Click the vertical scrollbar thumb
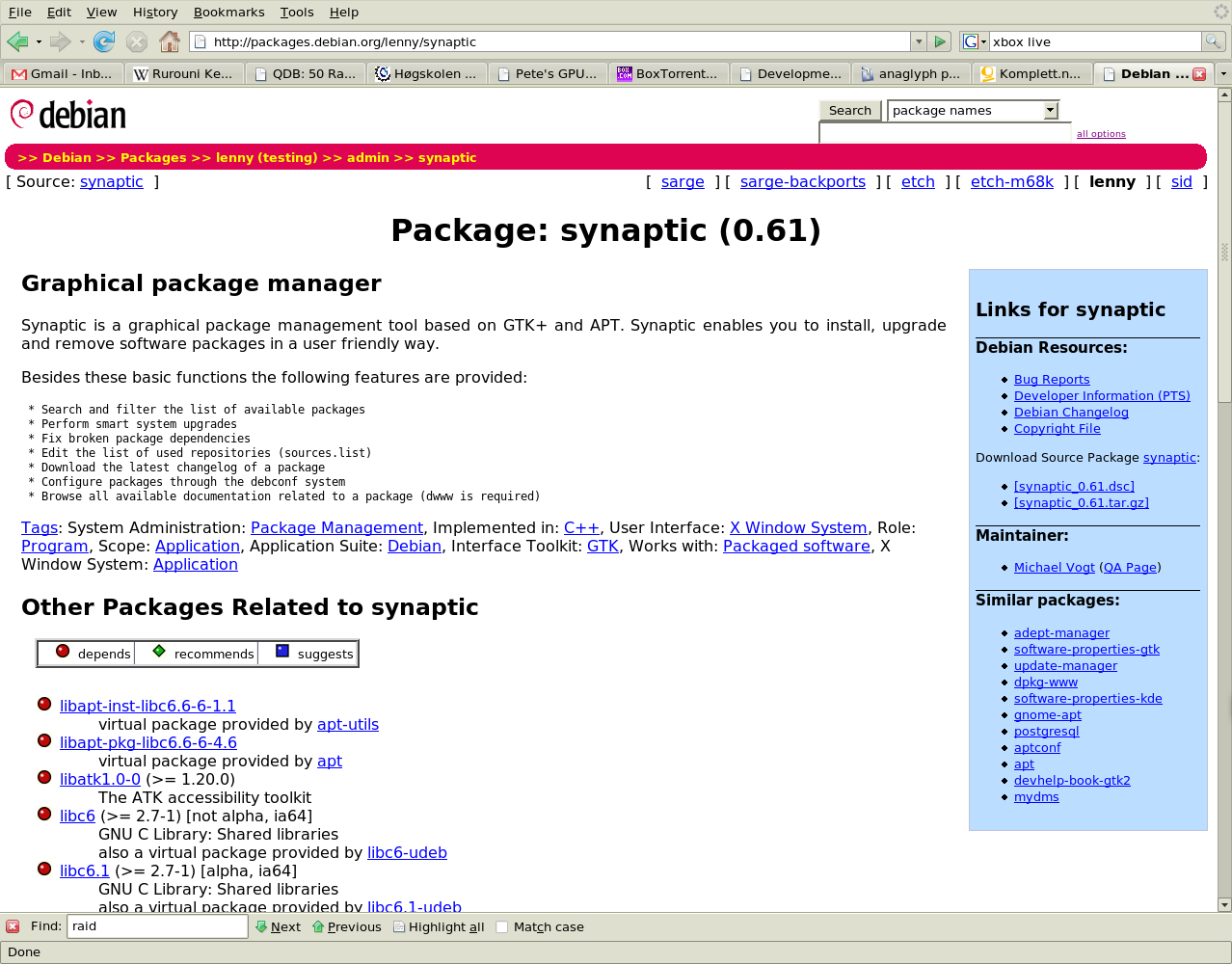Viewport: 1232px width, 964px height. tap(1224, 253)
